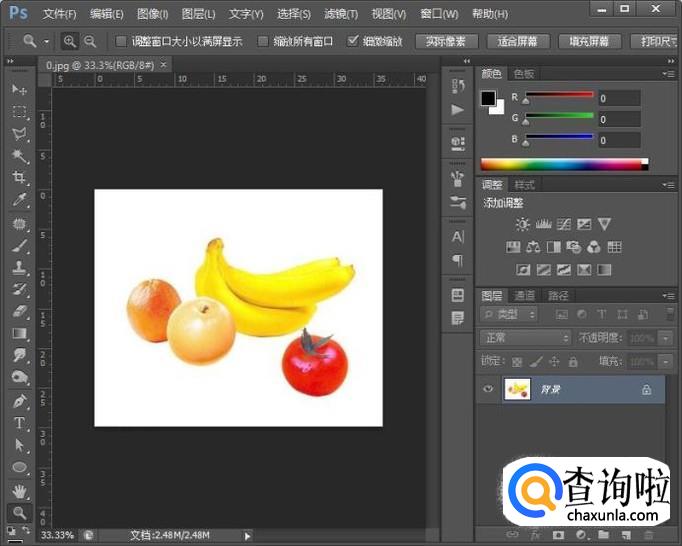The width and height of the screenshot is (682, 546).
Task: Uncheck the 细微缩放 checkbox
Action: tap(353, 42)
